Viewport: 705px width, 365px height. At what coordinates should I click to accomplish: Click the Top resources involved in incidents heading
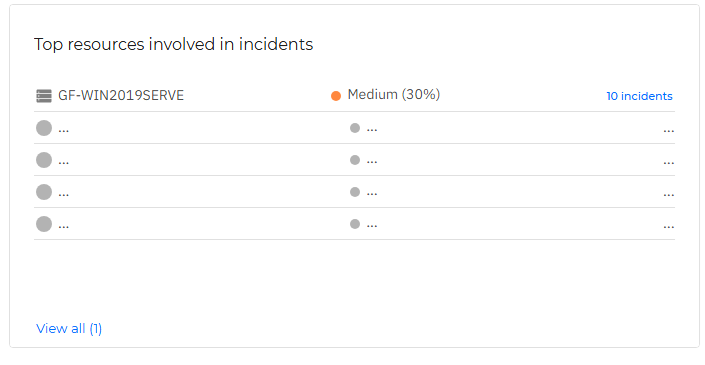[x=174, y=45]
